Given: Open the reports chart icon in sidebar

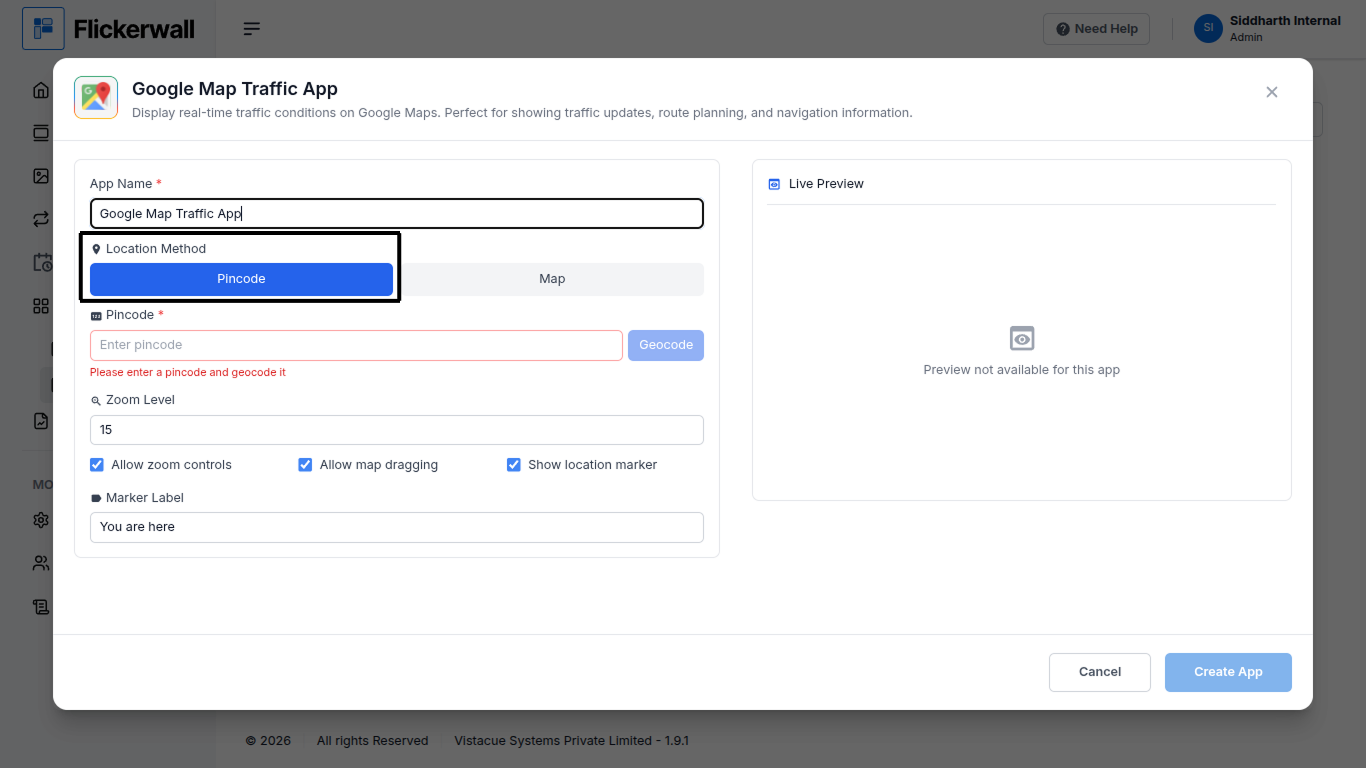Looking at the screenshot, I should click(x=41, y=421).
